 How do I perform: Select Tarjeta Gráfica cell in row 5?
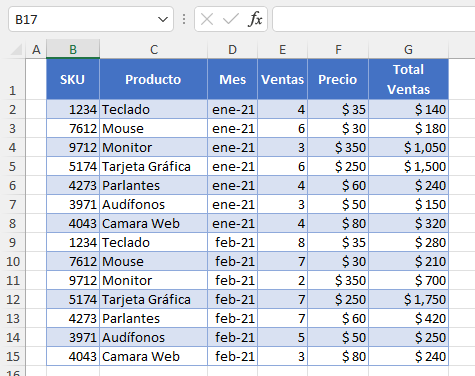coord(154,166)
